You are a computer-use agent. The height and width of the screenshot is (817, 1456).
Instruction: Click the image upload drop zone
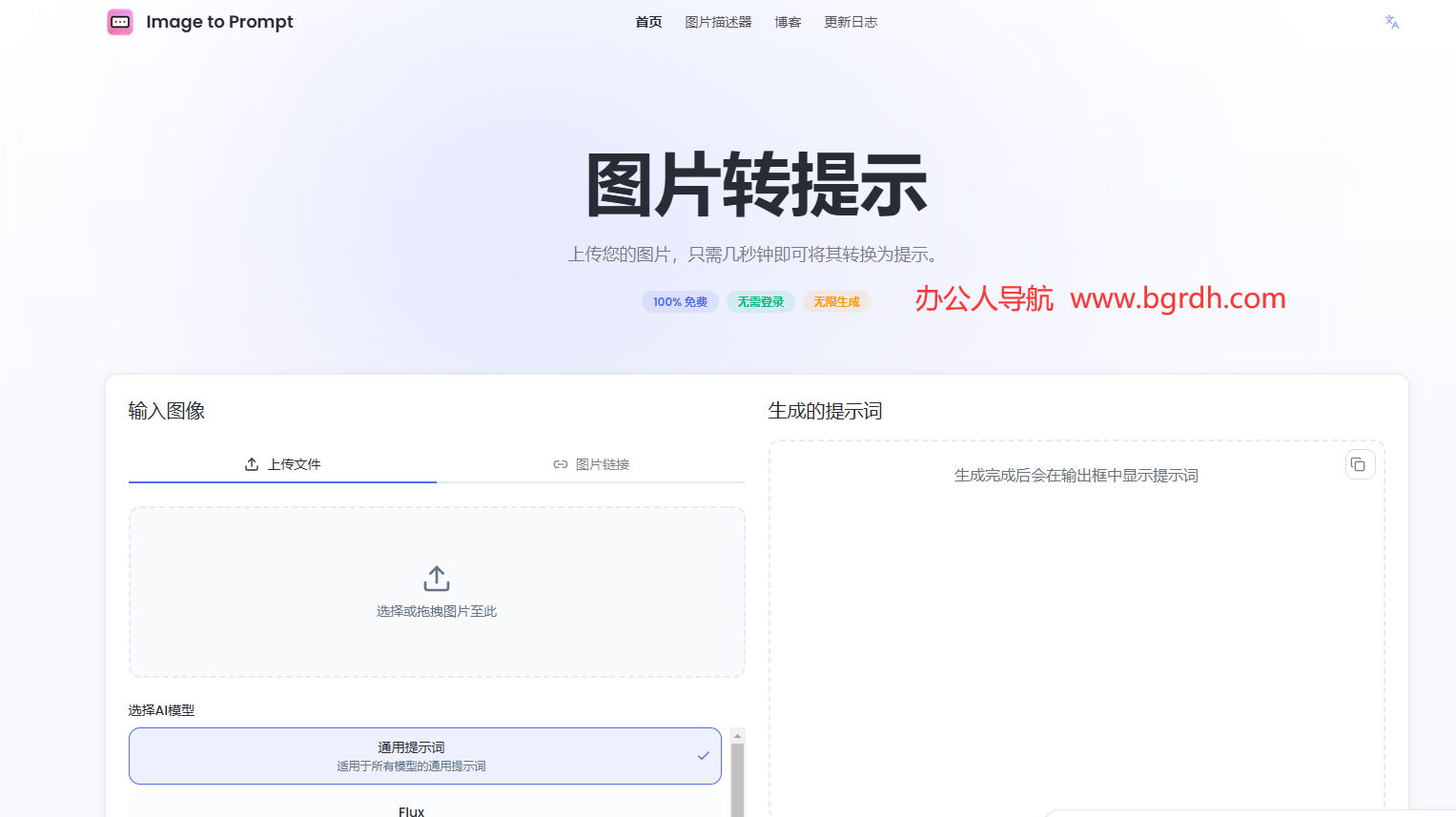coord(436,591)
